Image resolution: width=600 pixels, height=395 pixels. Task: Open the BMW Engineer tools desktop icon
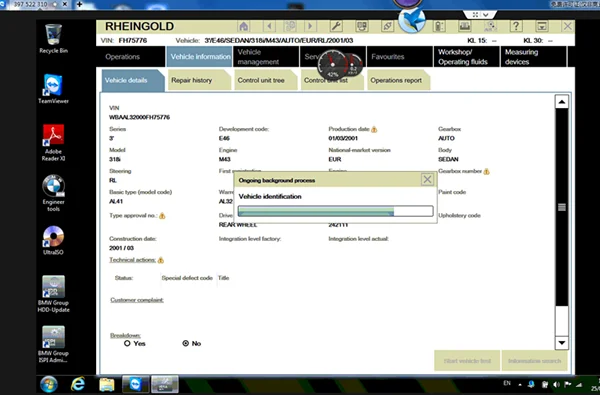coord(54,193)
